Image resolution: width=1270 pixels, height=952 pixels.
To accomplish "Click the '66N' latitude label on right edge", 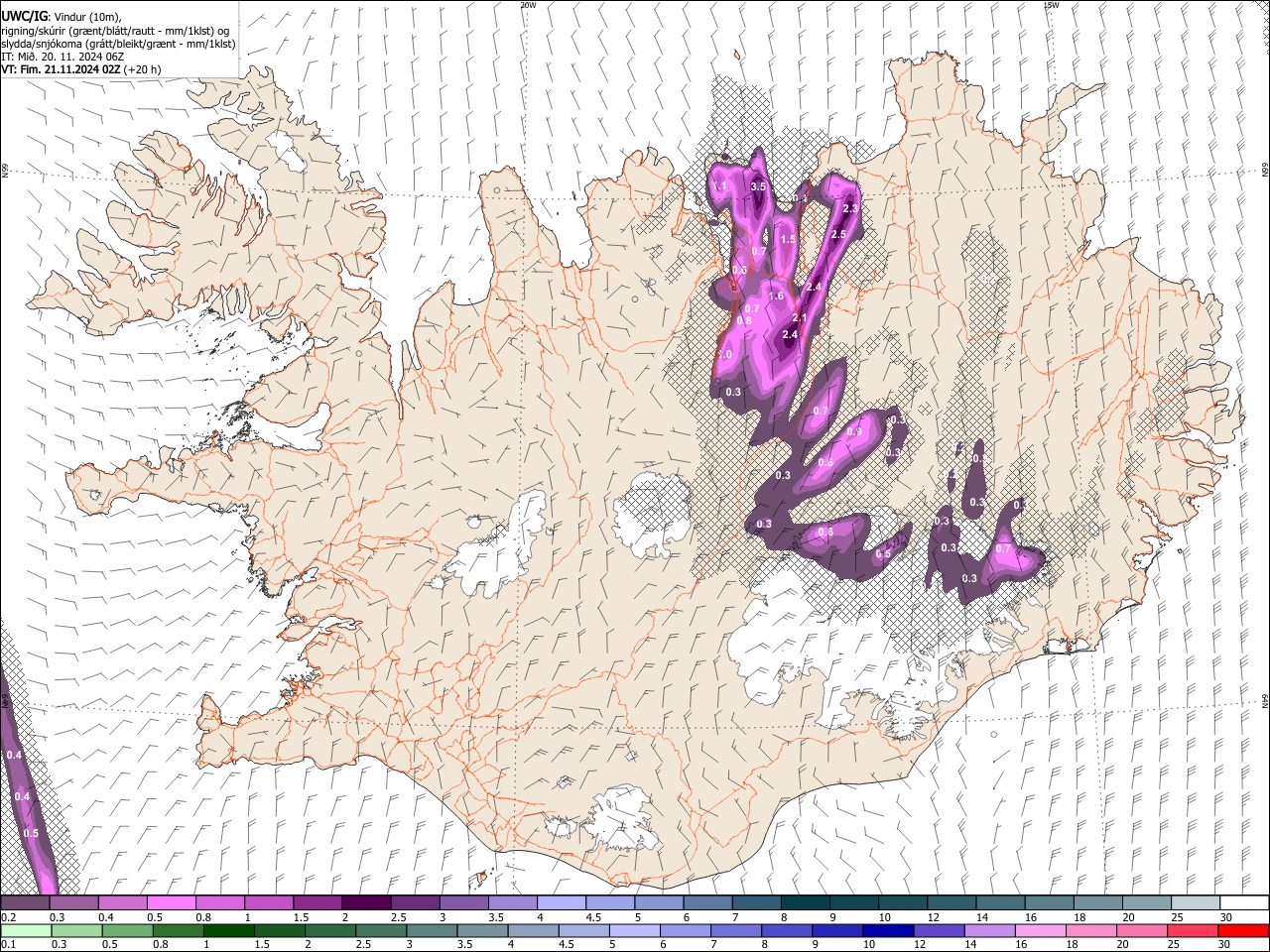I will 1265,172.
